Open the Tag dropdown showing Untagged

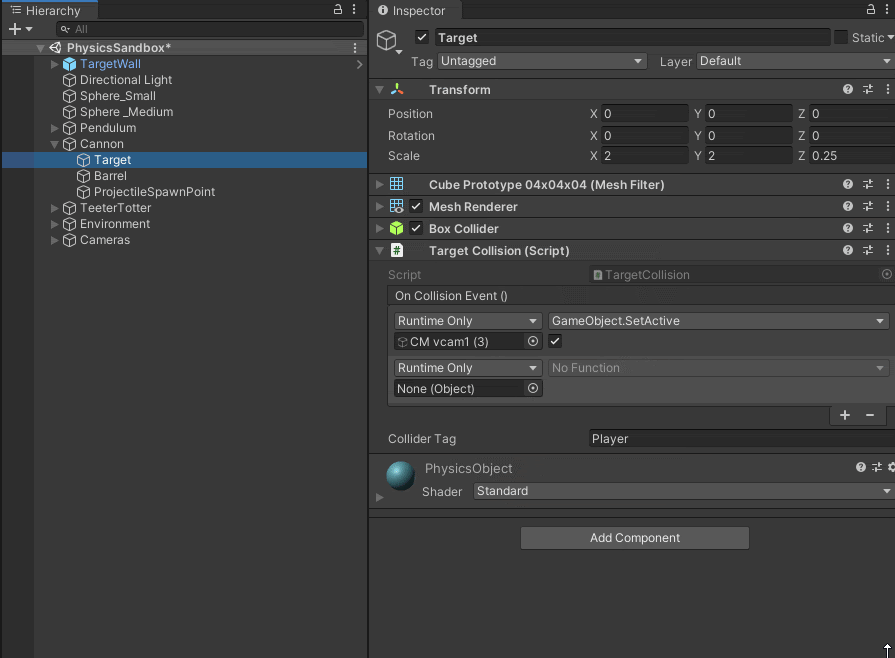pos(542,61)
